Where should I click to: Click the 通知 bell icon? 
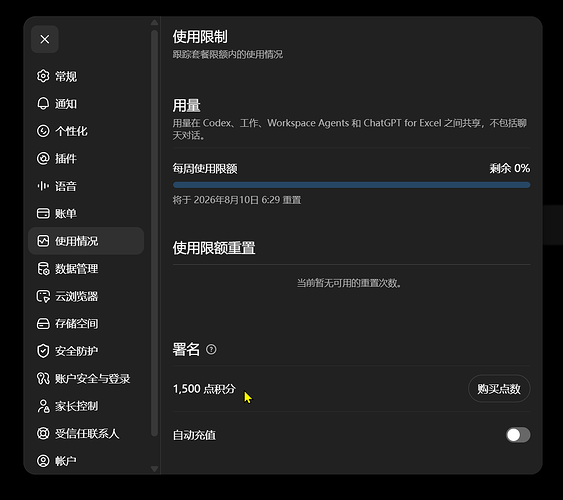tap(43, 104)
